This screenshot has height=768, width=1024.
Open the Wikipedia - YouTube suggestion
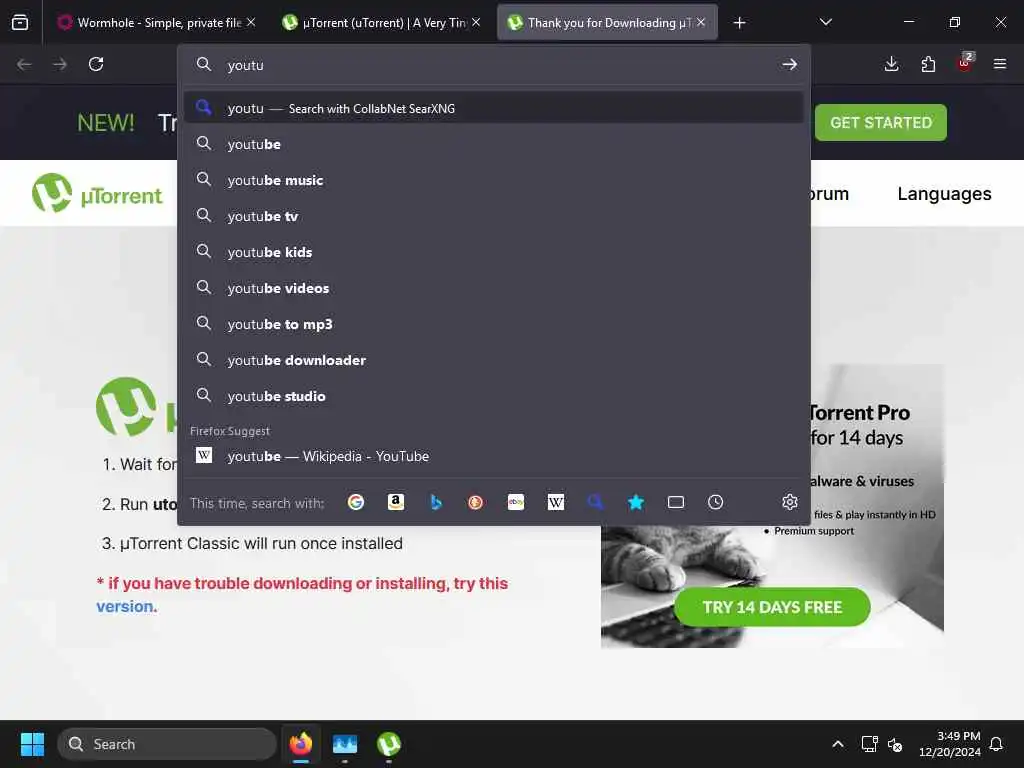pyautogui.click(x=494, y=456)
